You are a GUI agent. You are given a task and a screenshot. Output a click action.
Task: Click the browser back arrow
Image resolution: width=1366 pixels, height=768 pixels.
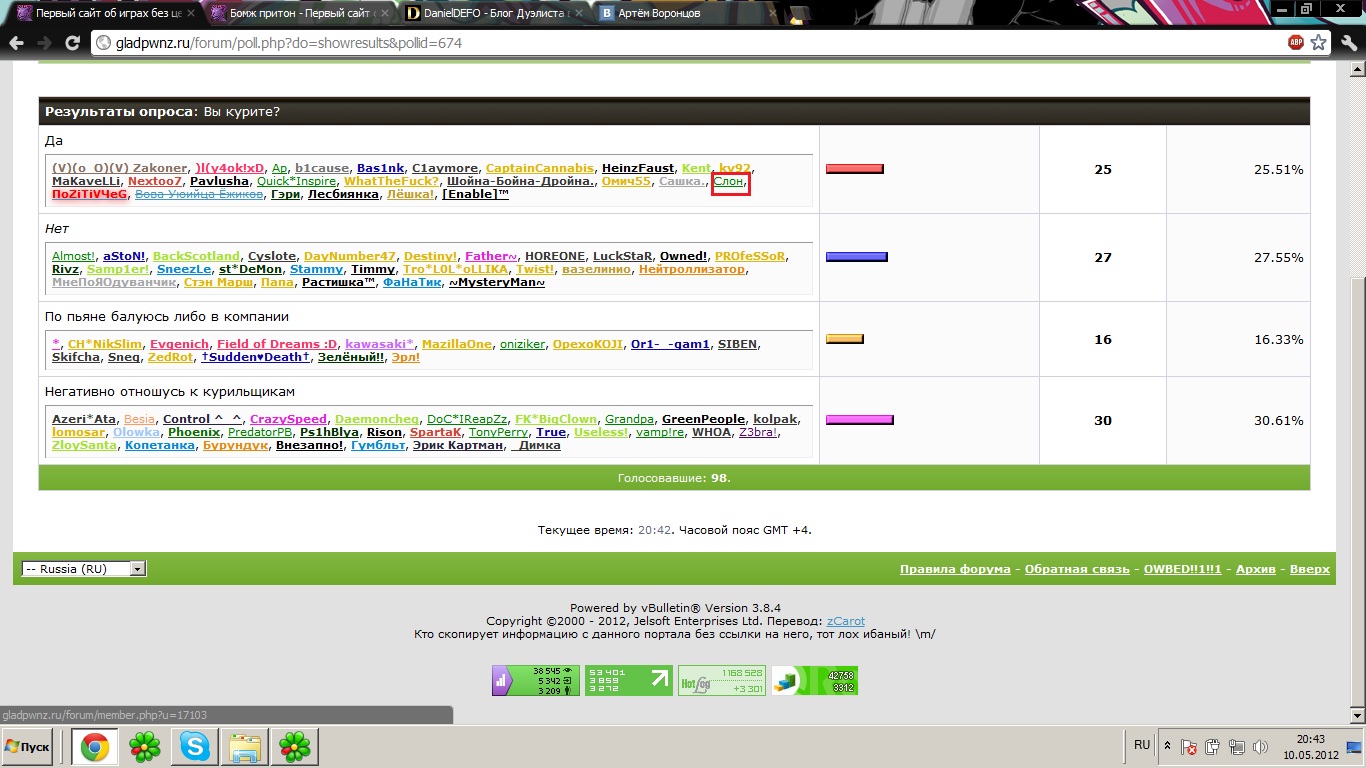(17, 43)
